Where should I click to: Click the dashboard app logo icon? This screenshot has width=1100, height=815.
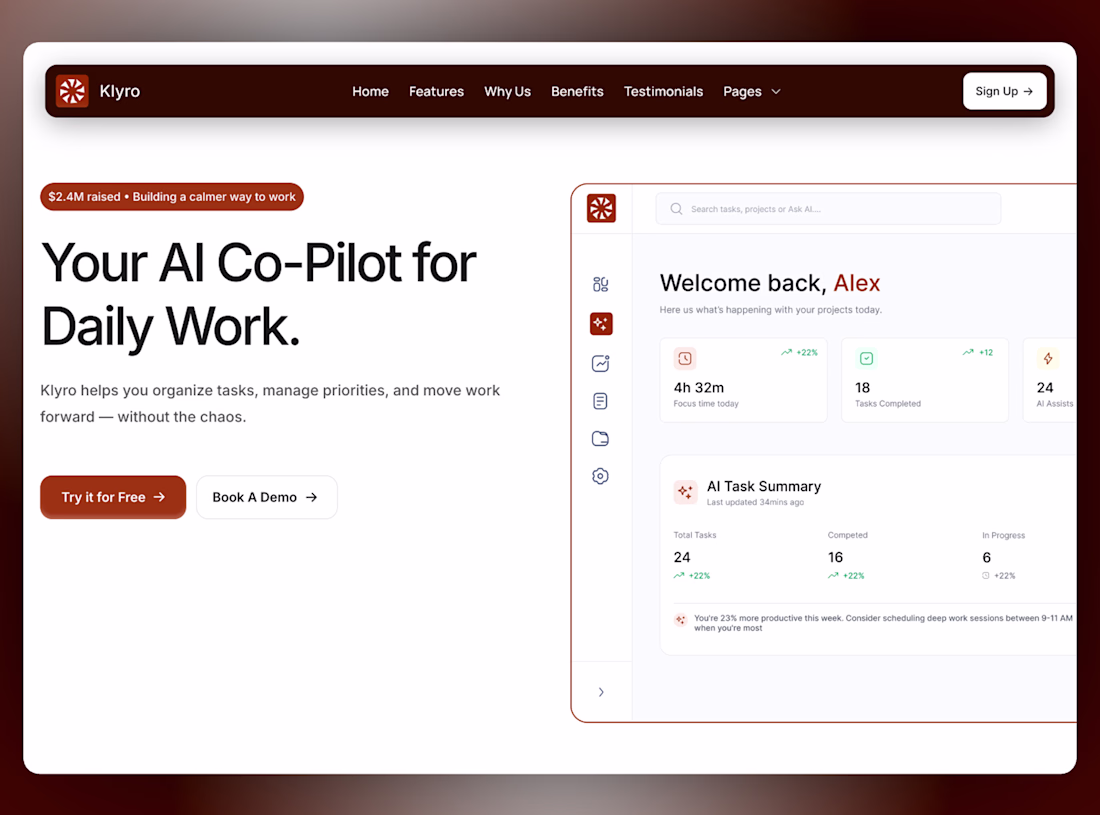601,208
